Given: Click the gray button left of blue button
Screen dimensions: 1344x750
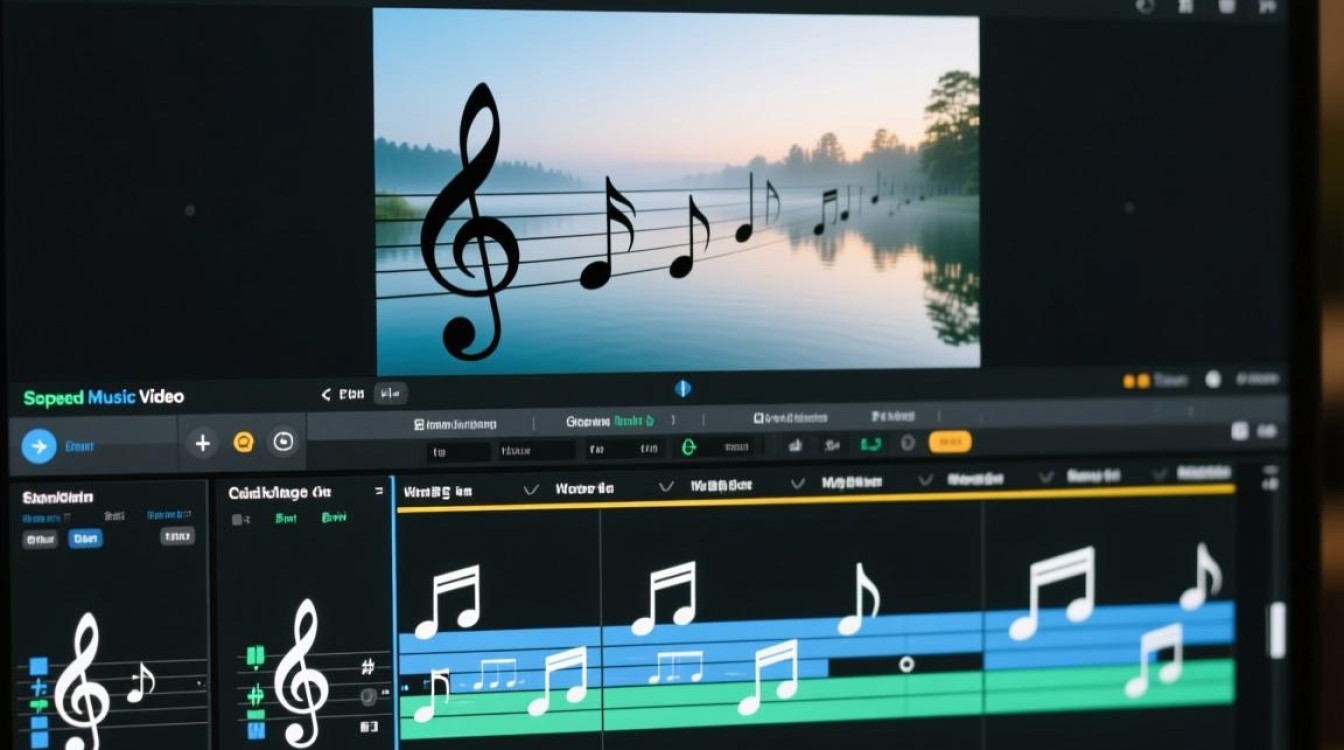Looking at the screenshot, I should (40, 539).
